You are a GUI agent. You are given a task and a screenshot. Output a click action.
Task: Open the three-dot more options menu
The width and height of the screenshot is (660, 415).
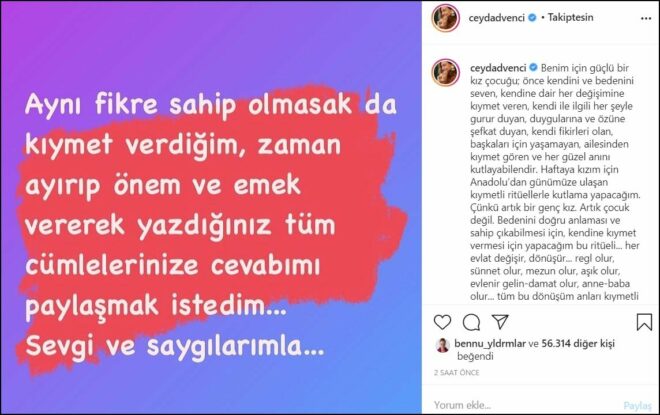[x=646, y=19]
